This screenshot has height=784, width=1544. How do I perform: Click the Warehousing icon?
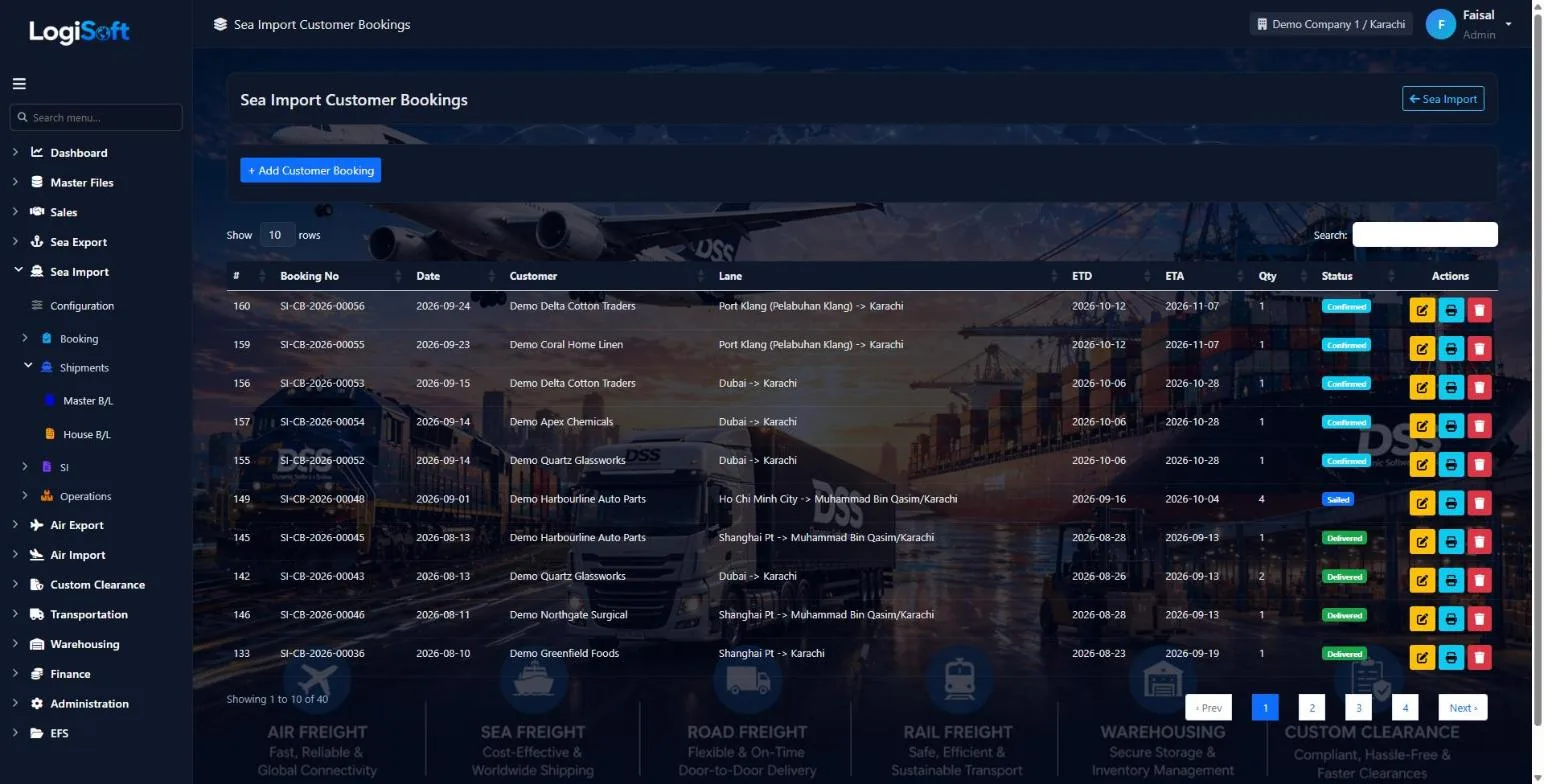[x=37, y=644]
